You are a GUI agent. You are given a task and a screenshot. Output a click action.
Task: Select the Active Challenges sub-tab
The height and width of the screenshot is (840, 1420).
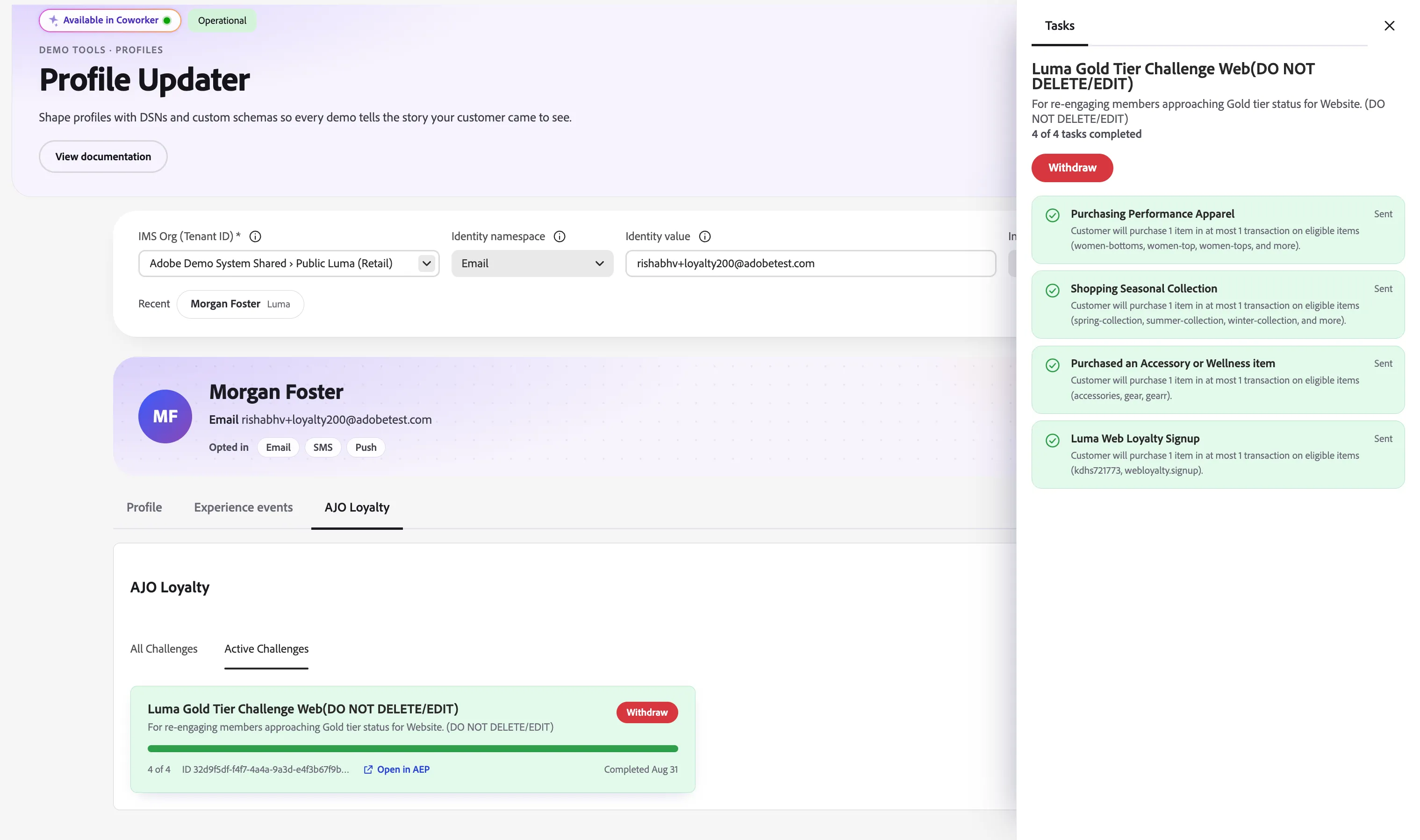click(267, 648)
